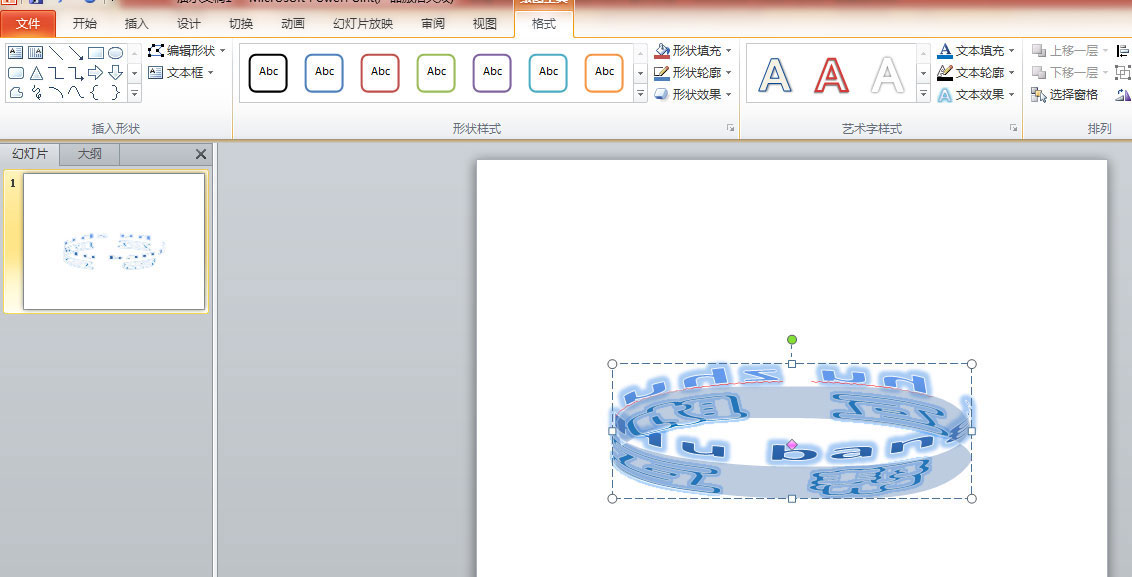Open the 形状填充 shape fill dropdown
The image size is (1132, 577).
click(x=694, y=50)
